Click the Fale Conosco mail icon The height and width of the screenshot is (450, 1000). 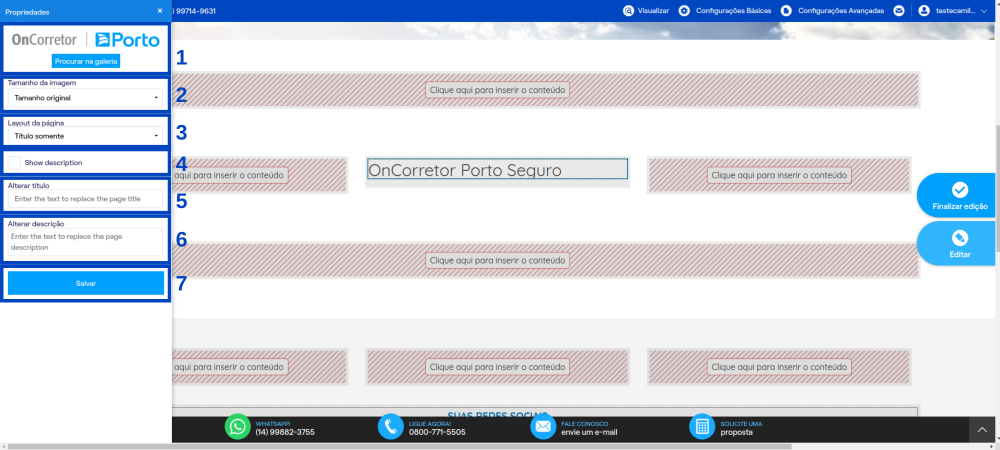(543, 426)
